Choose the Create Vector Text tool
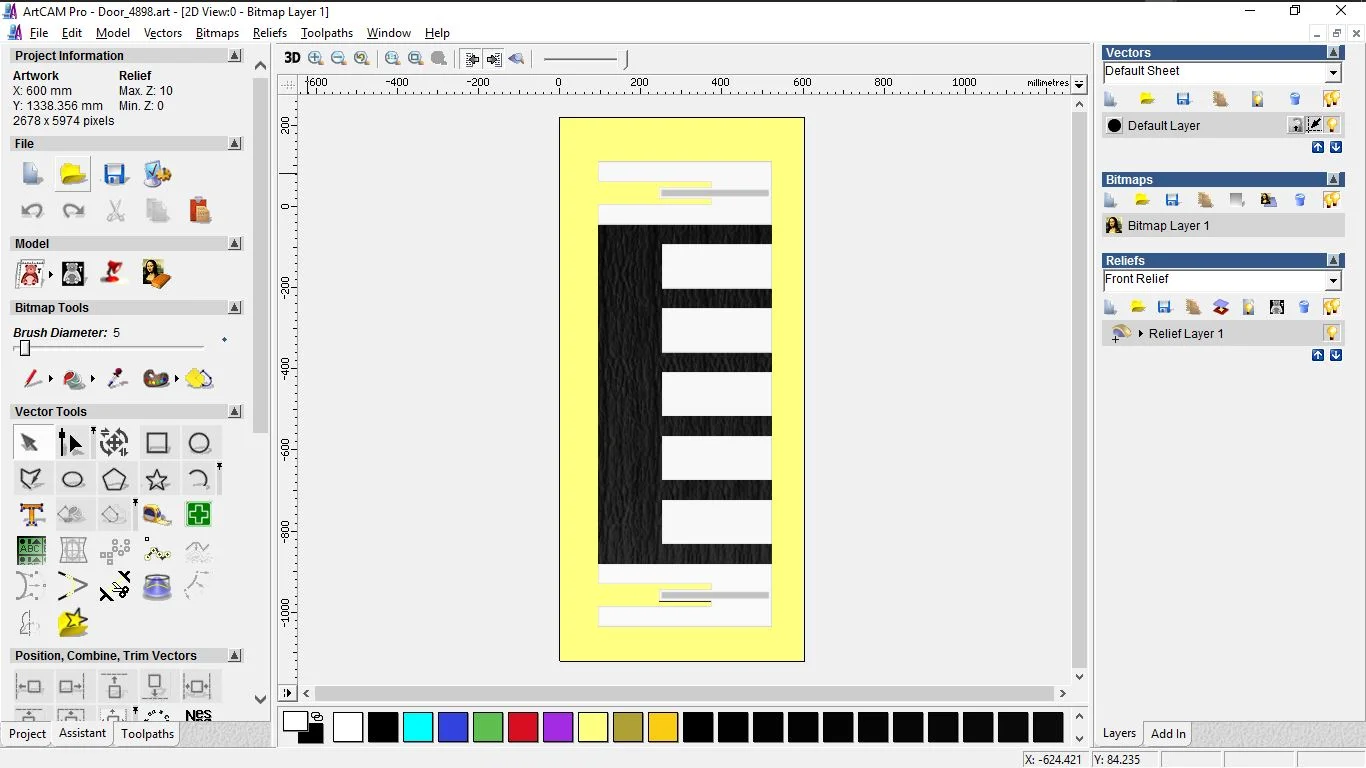 point(32,515)
